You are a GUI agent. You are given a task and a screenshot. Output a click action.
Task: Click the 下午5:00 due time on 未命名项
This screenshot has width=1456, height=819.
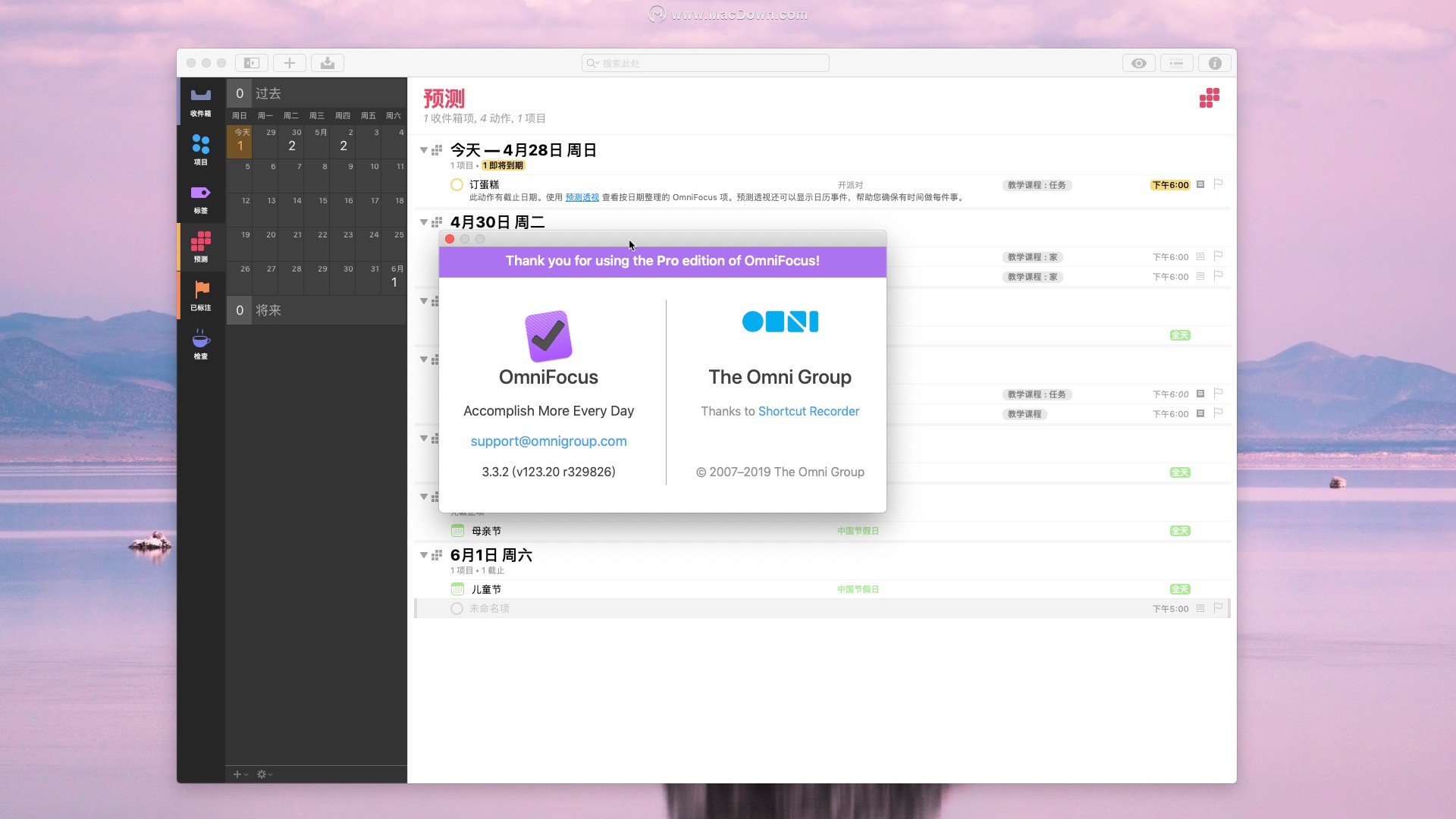1170,609
